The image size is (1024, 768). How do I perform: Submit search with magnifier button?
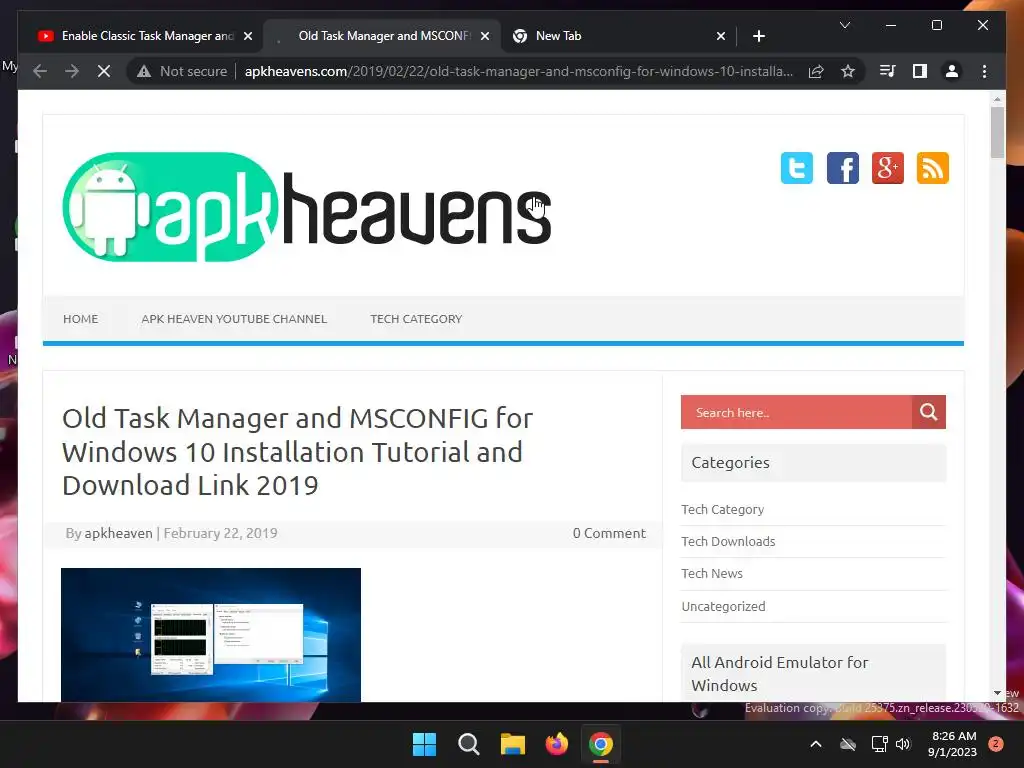click(x=929, y=412)
